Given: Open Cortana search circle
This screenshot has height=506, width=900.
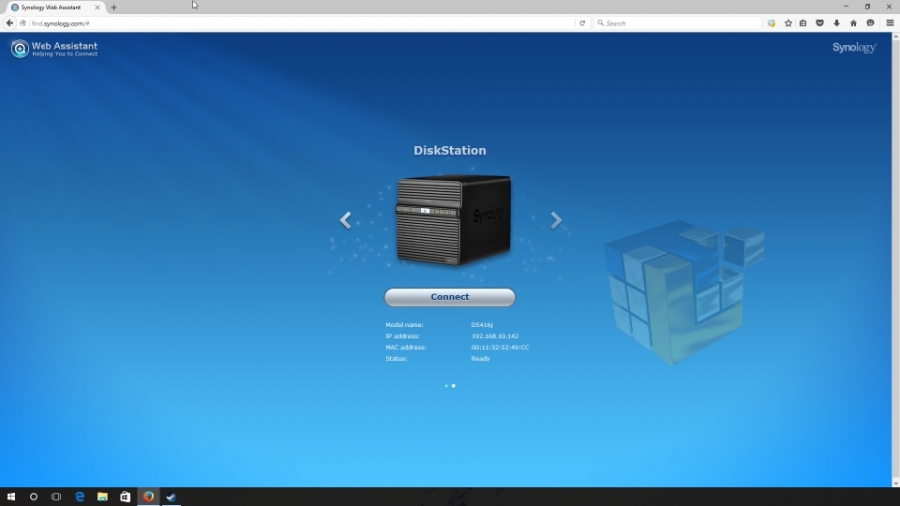Looking at the screenshot, I should tap(33, 497).
